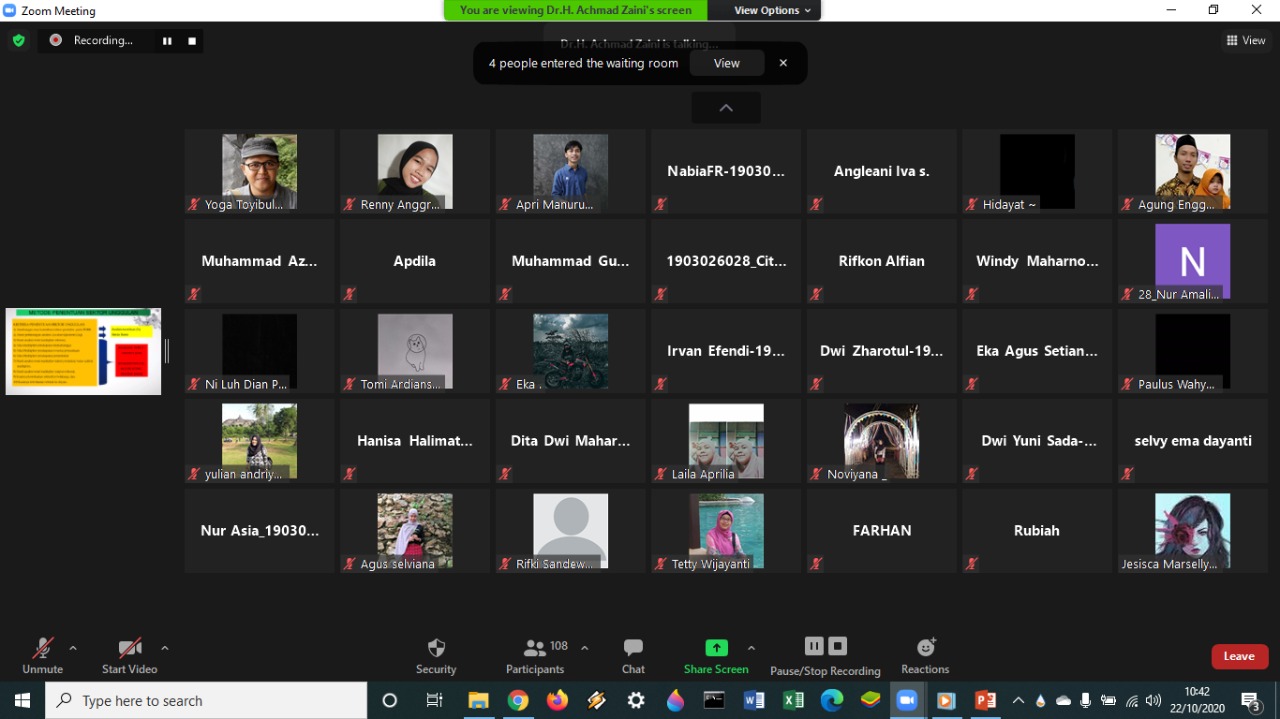Click the green Share Screen icon
Screen dimensions: 1280x719
(716, 648)
